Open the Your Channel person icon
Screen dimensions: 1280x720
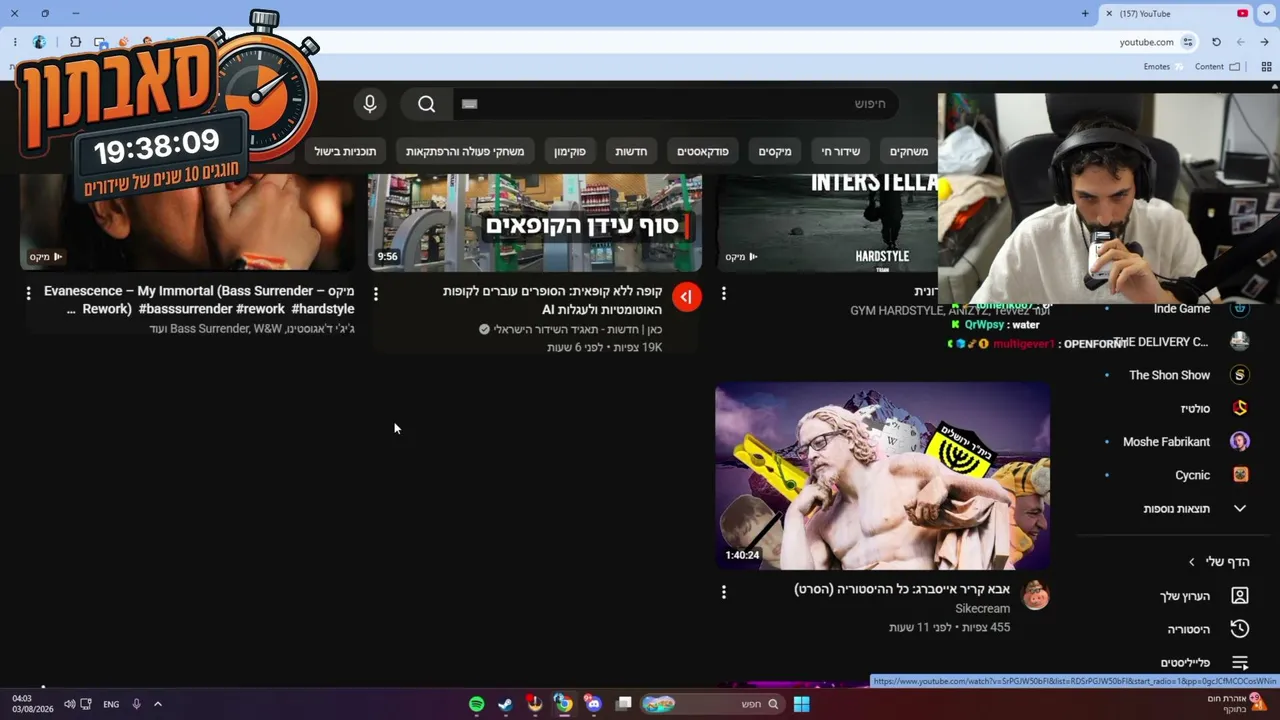pyautogui.click(x=1240, y=596)
